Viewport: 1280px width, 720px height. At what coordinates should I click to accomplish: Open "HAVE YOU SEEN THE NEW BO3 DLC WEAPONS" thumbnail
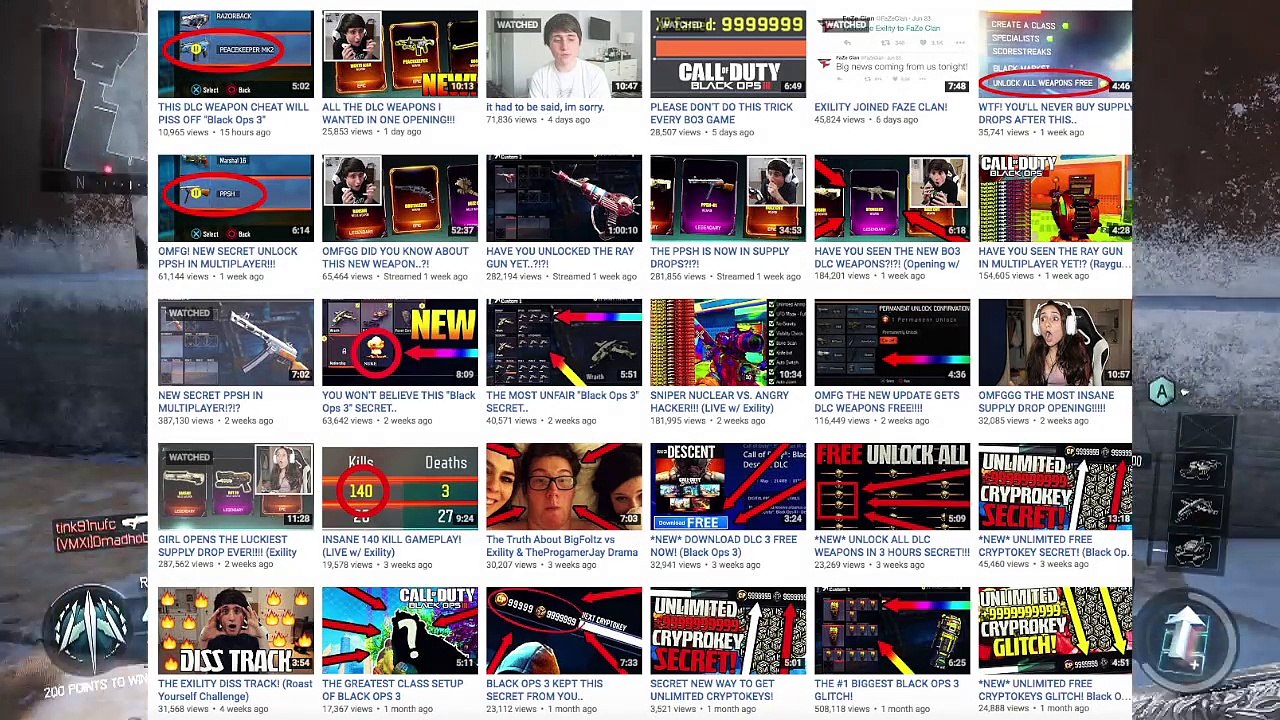892,198
